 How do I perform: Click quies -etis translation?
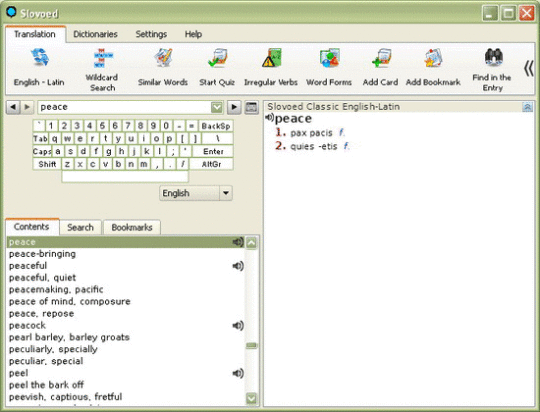314,146
